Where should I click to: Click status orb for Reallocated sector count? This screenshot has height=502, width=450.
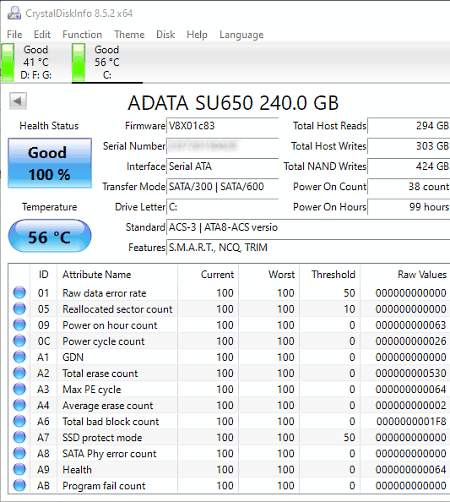[19, 309]
